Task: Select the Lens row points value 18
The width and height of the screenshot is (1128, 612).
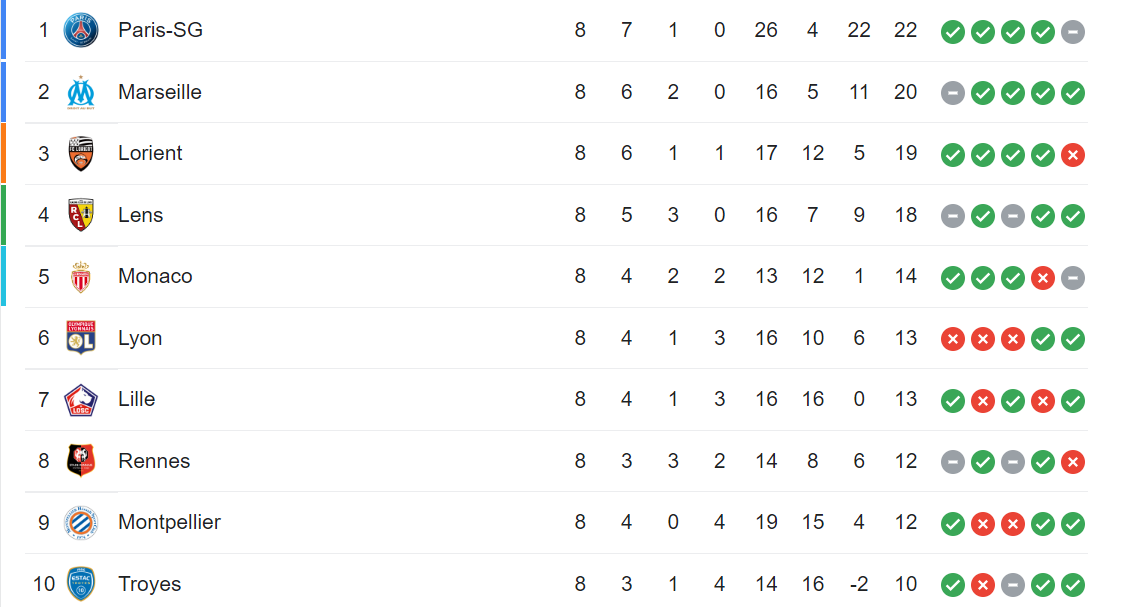Action: point(905,215)
